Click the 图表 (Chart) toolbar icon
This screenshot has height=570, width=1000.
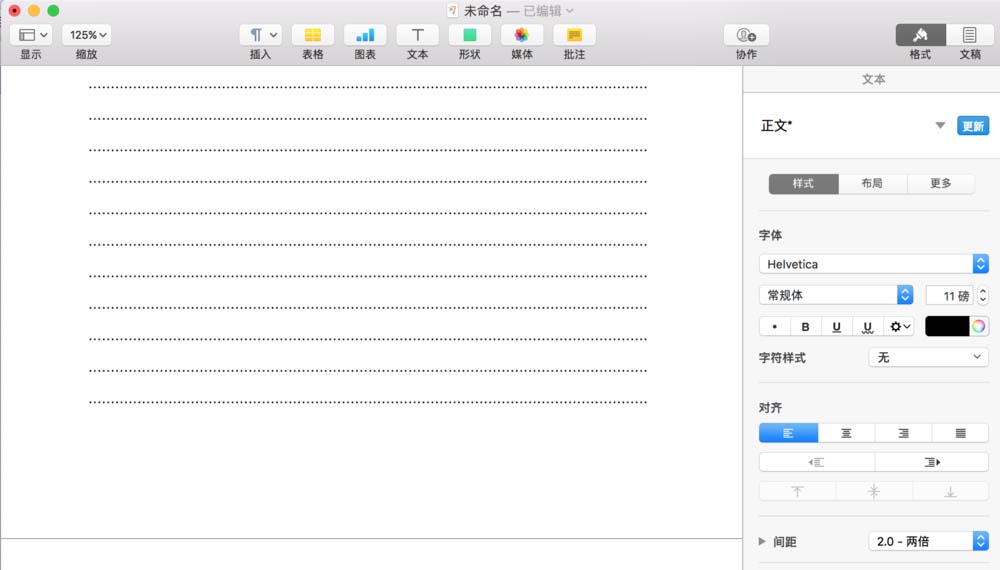pyautogui.click(x=365, y=35)
